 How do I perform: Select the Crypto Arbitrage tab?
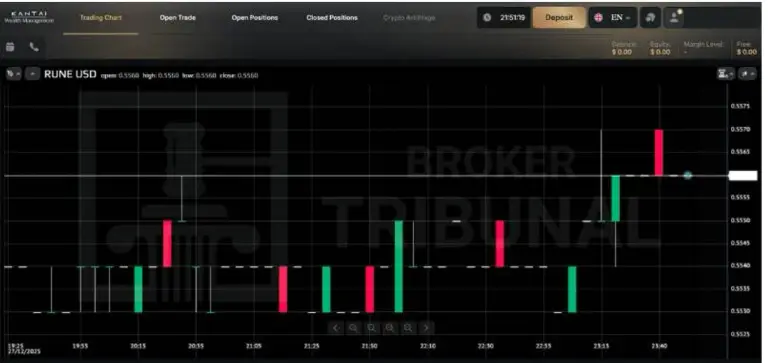tap(408, 18)
